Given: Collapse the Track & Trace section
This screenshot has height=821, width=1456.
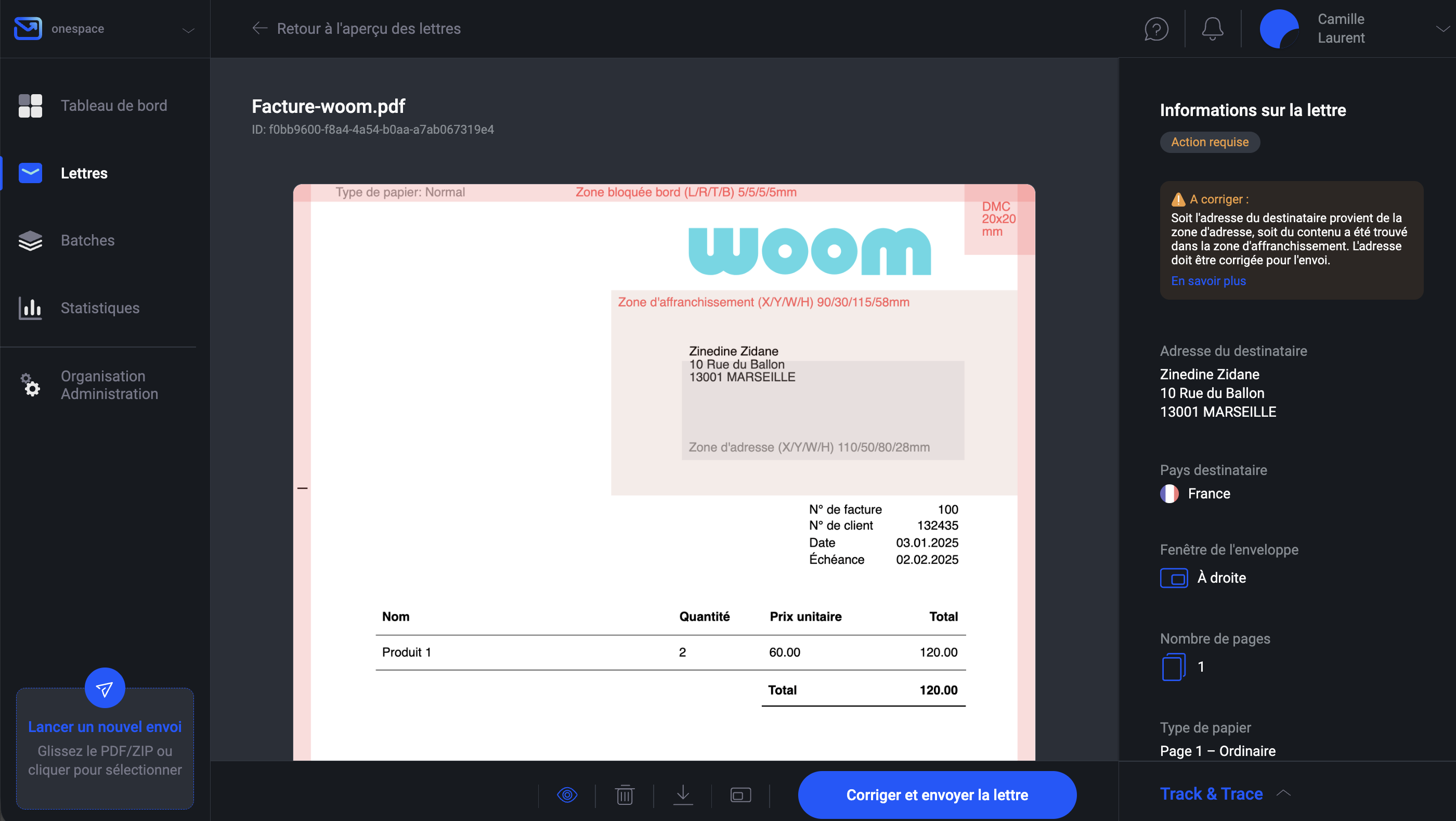Looking at the screenshot, I should coord(1284,793).
